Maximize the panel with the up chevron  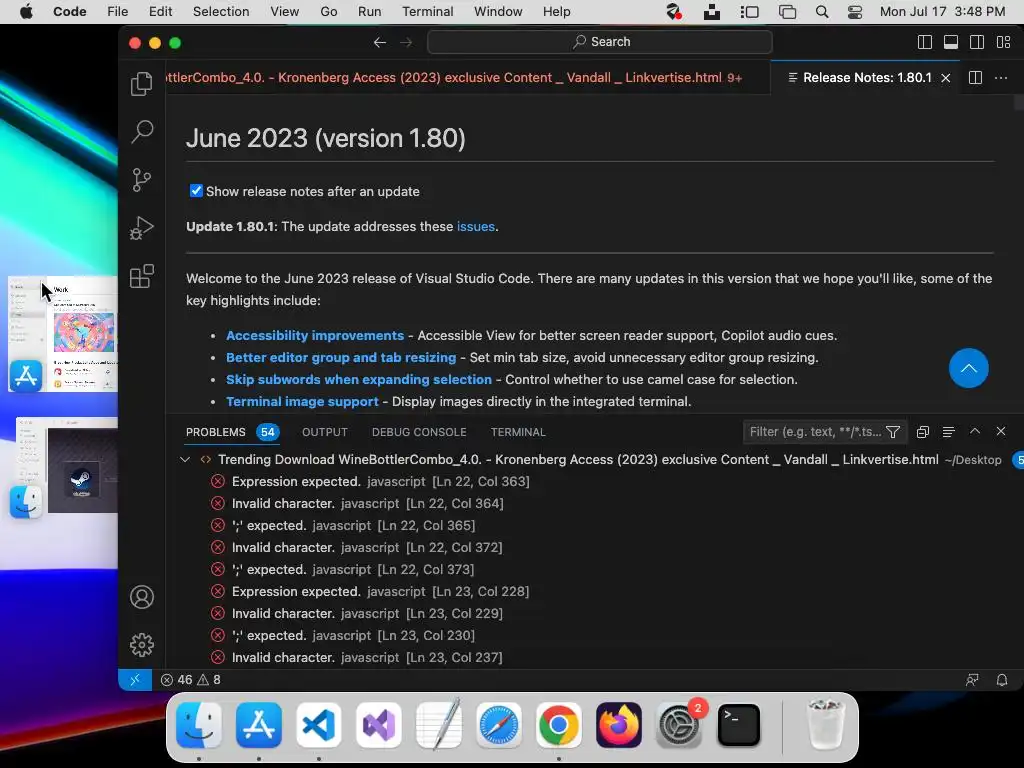click(975, 431)
